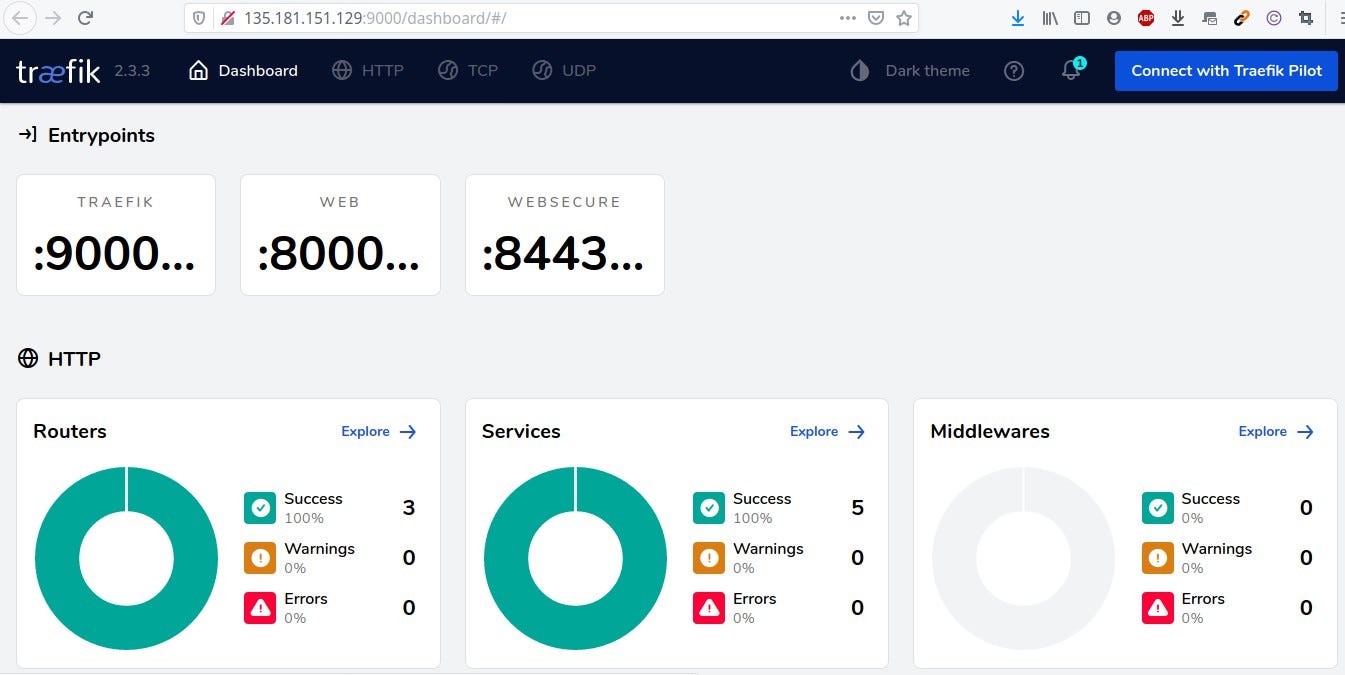Toggle the sidebar view icon
This screenshot has width=1345, height=675.
[x=1082, y=18]
